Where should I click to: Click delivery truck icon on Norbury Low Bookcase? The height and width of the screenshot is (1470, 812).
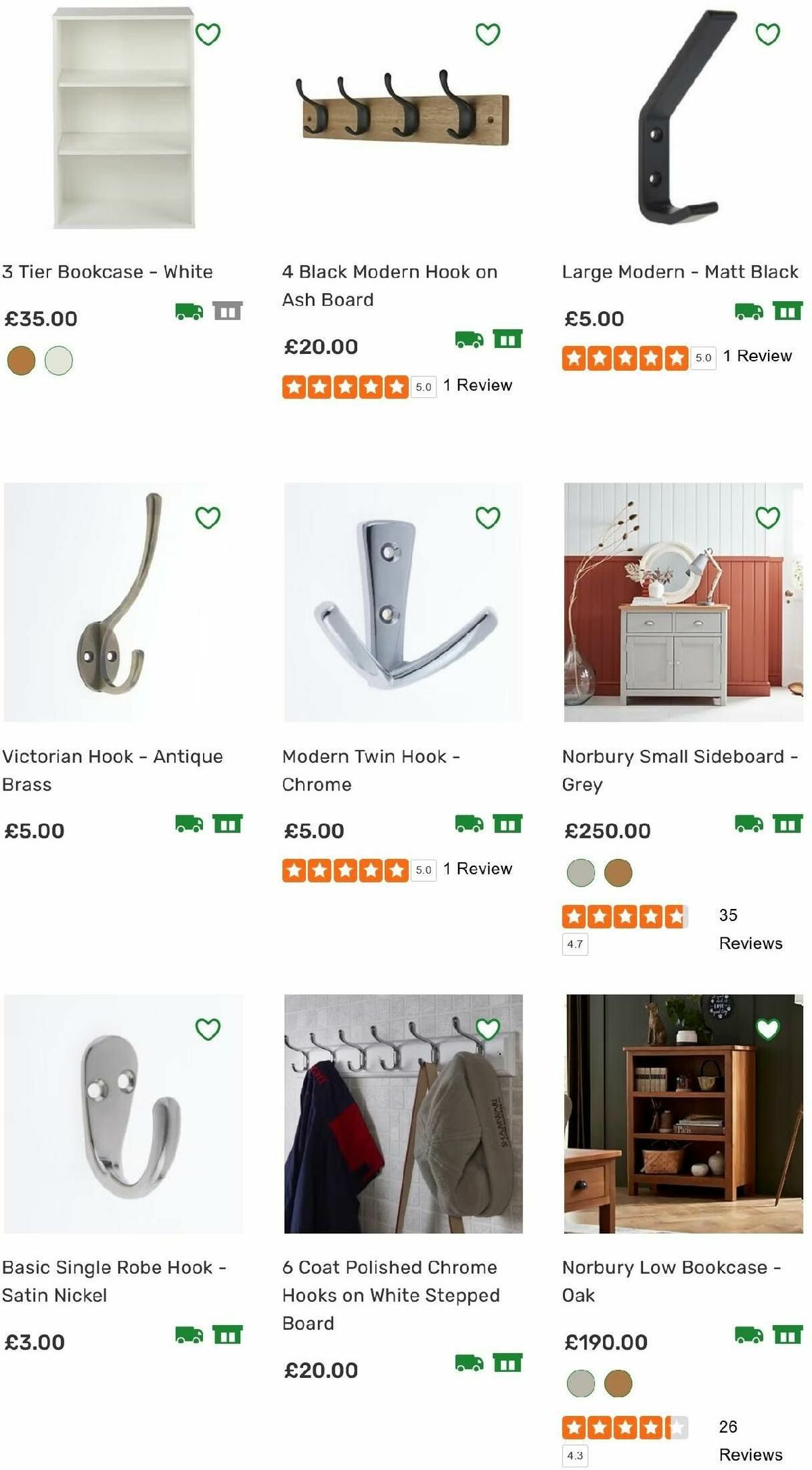pyautogui.click(x=748, y=1335)
